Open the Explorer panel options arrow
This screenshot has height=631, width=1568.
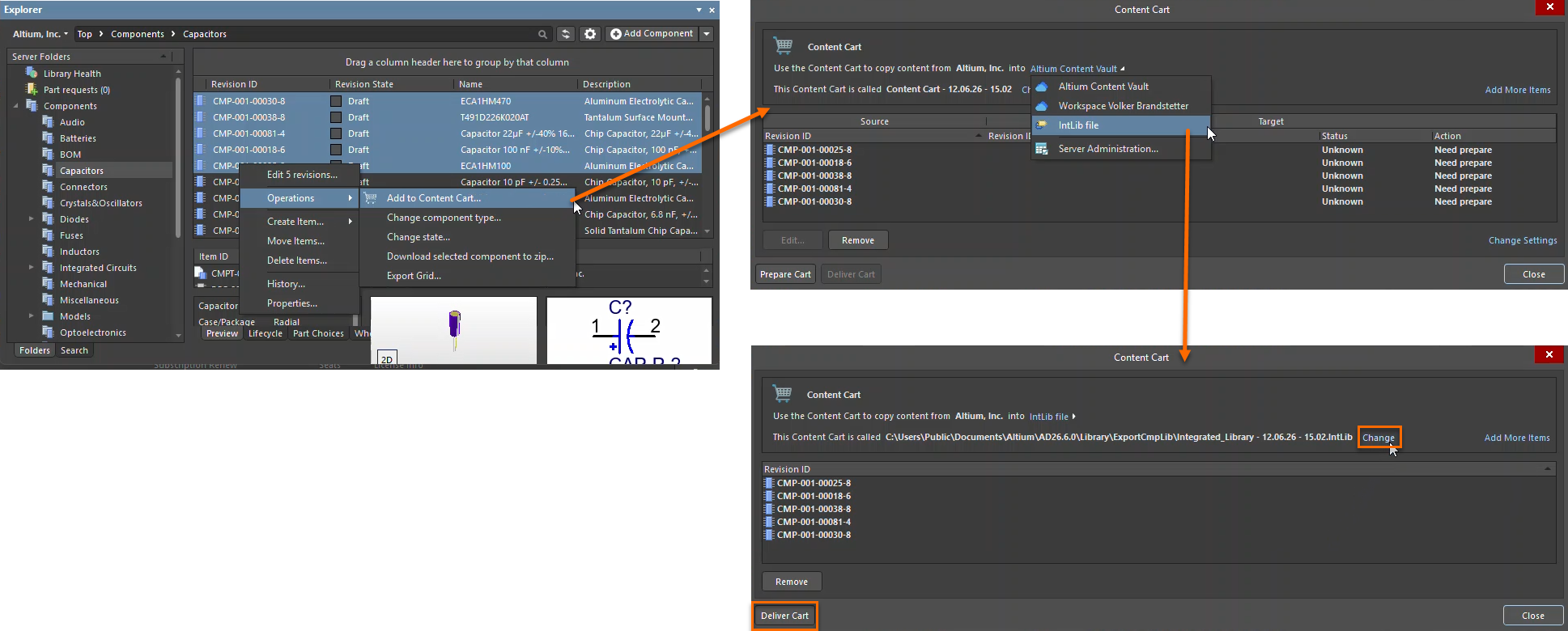[699, 10]
